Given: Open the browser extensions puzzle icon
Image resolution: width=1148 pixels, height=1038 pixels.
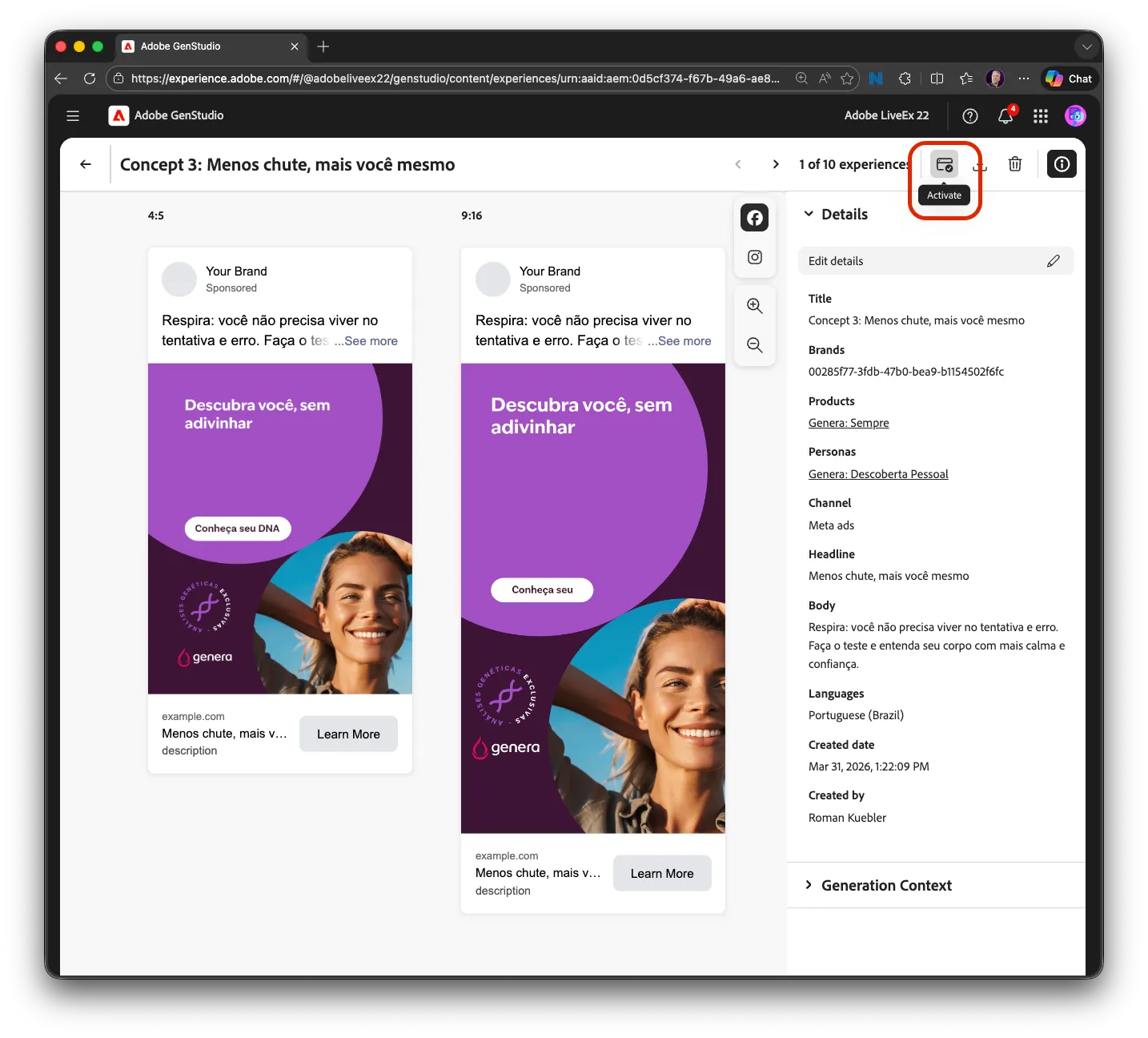Looking at the screenshot, I should tap(905, 78).
